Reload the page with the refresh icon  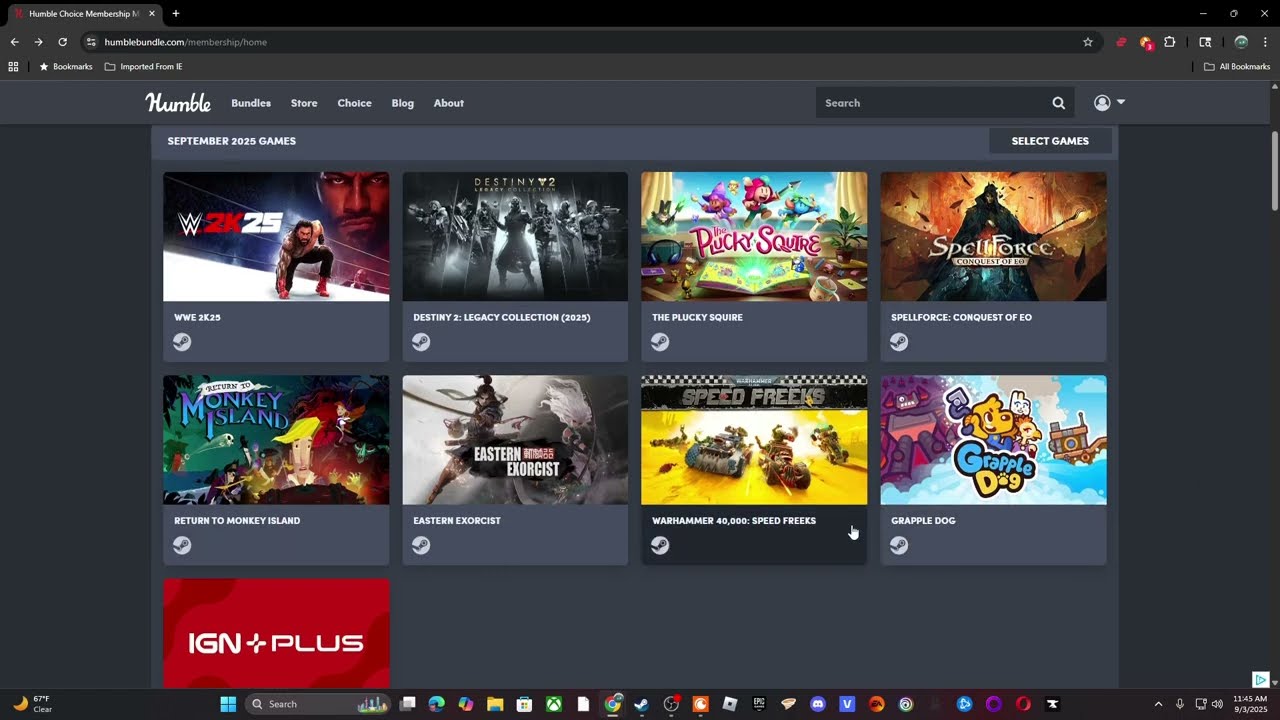pos(62,42)
